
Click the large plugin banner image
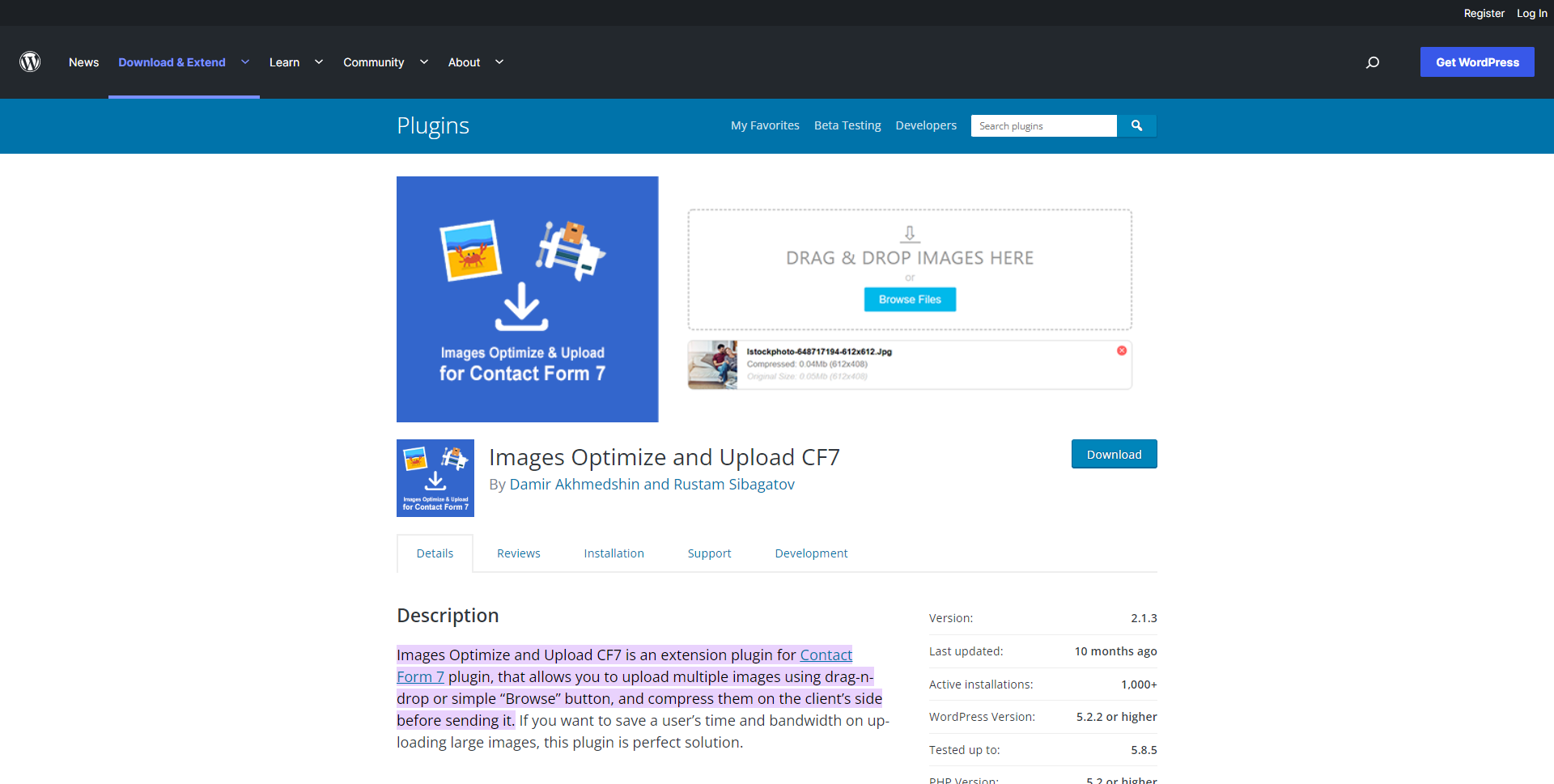point(527,299)
